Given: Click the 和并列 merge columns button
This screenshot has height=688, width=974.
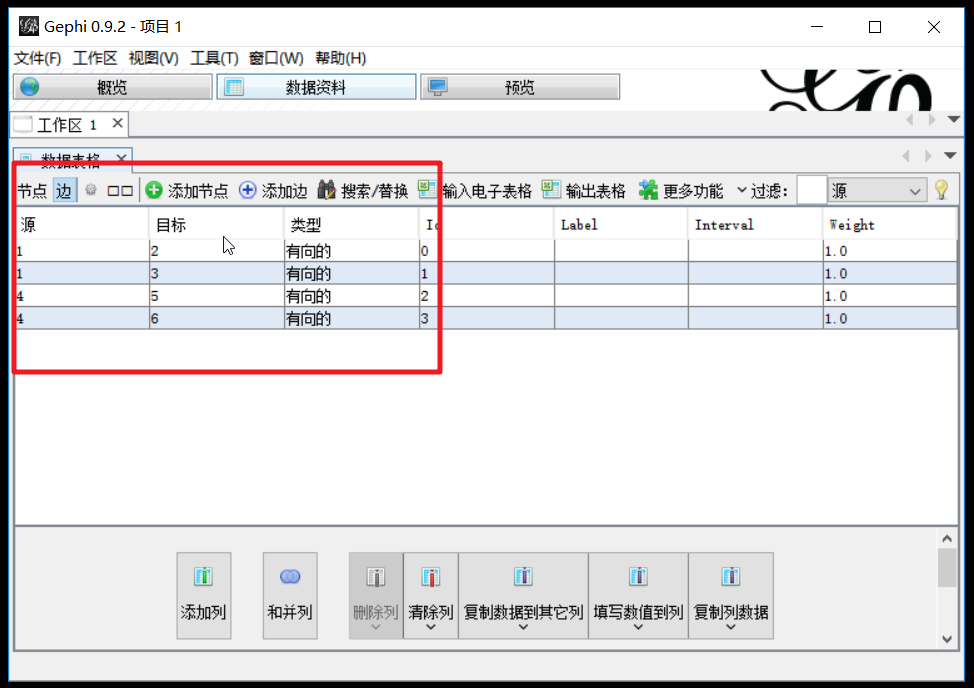Looking at the screenshot, I should [x=290, y=595].
